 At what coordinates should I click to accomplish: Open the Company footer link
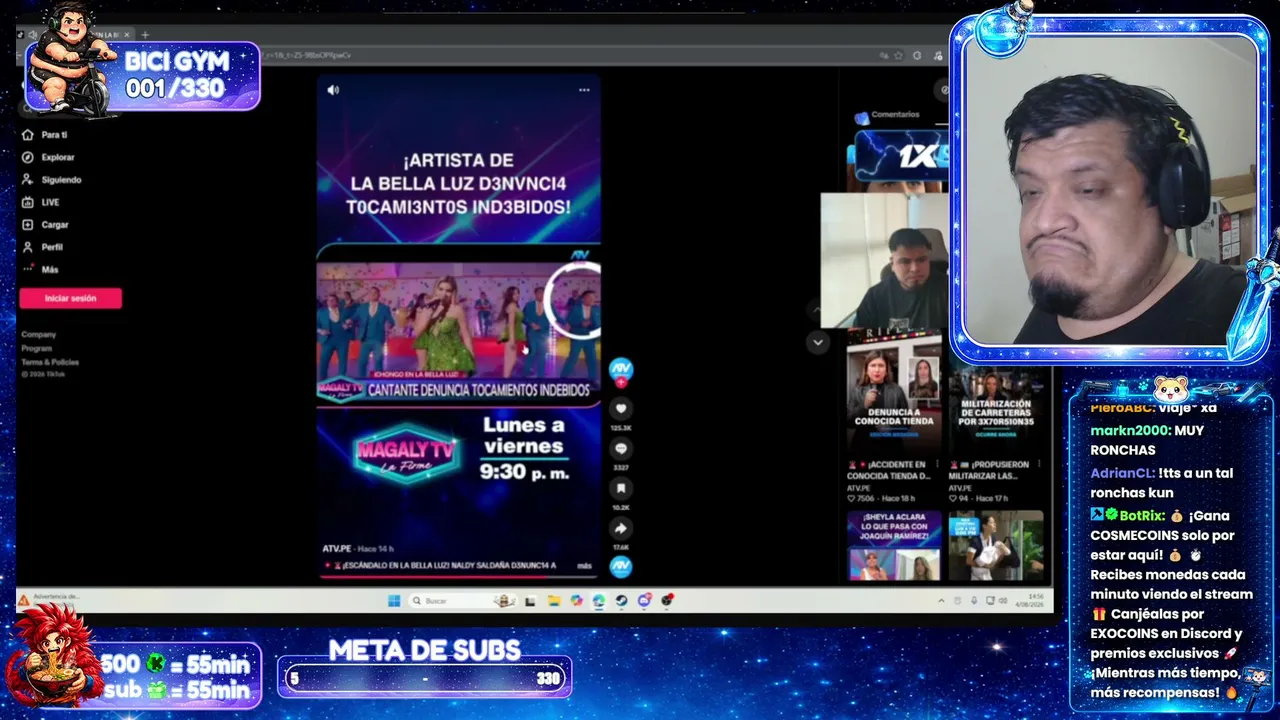39,335
